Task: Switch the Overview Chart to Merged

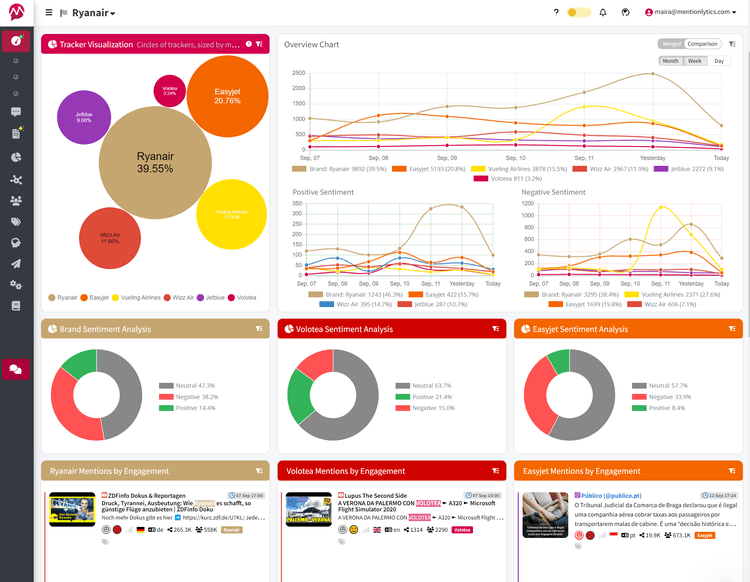Action: [671, 44]
